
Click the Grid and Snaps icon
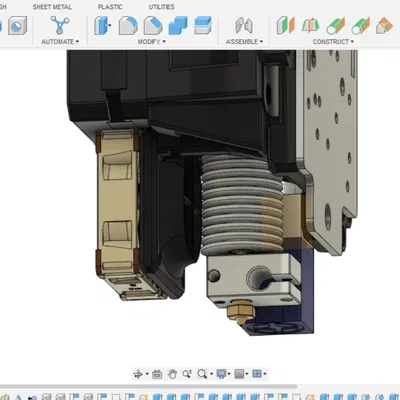coord(239,374)
